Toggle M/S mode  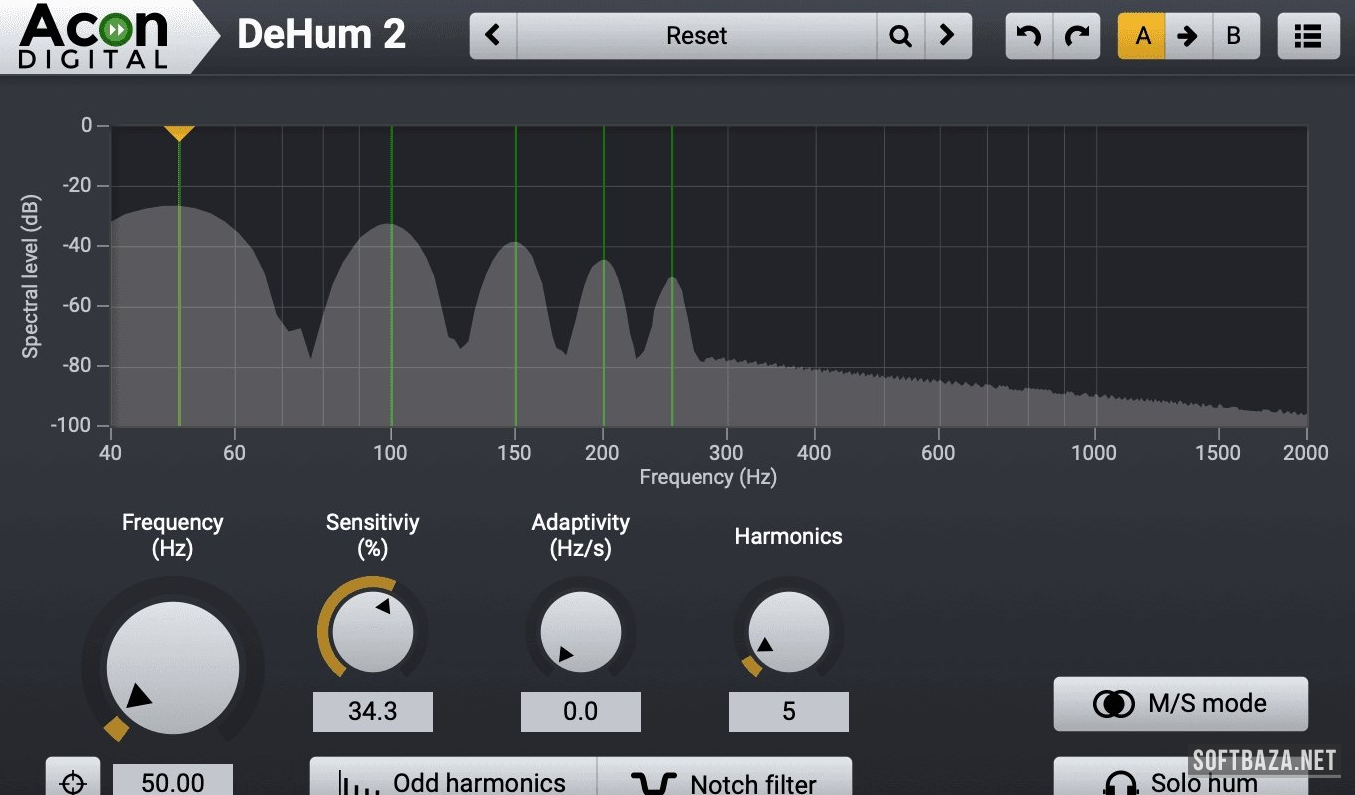[x=1180, y=704]
